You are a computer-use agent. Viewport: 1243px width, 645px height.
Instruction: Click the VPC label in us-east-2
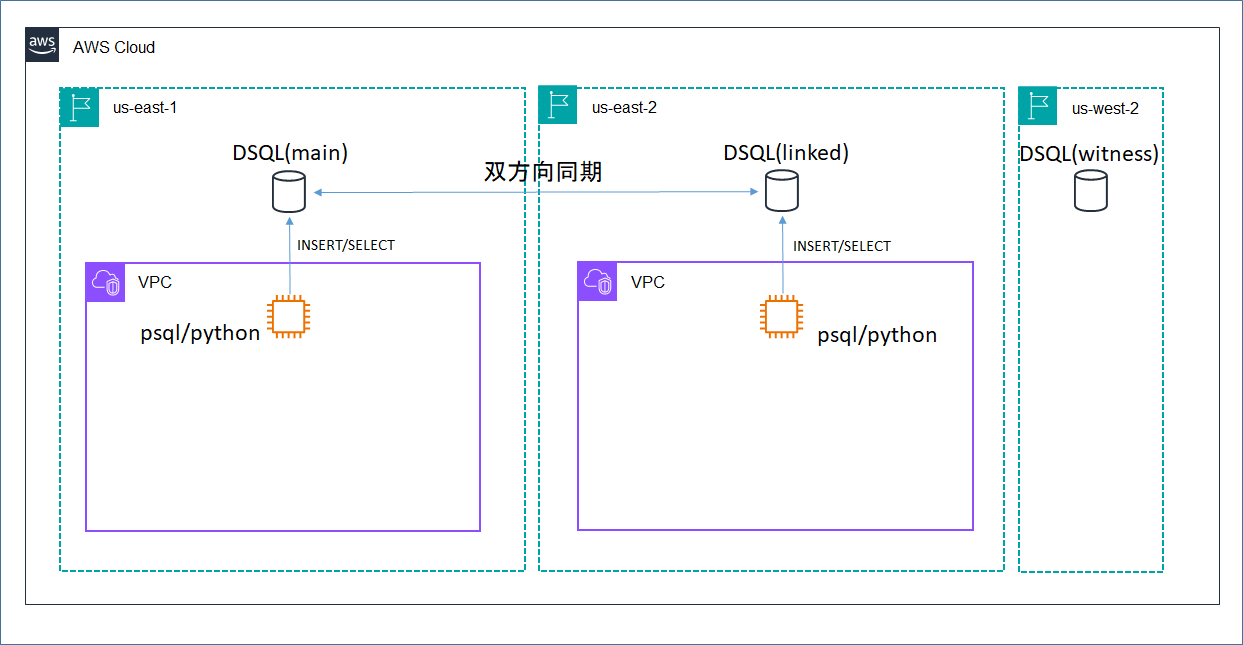click(648, 282)
